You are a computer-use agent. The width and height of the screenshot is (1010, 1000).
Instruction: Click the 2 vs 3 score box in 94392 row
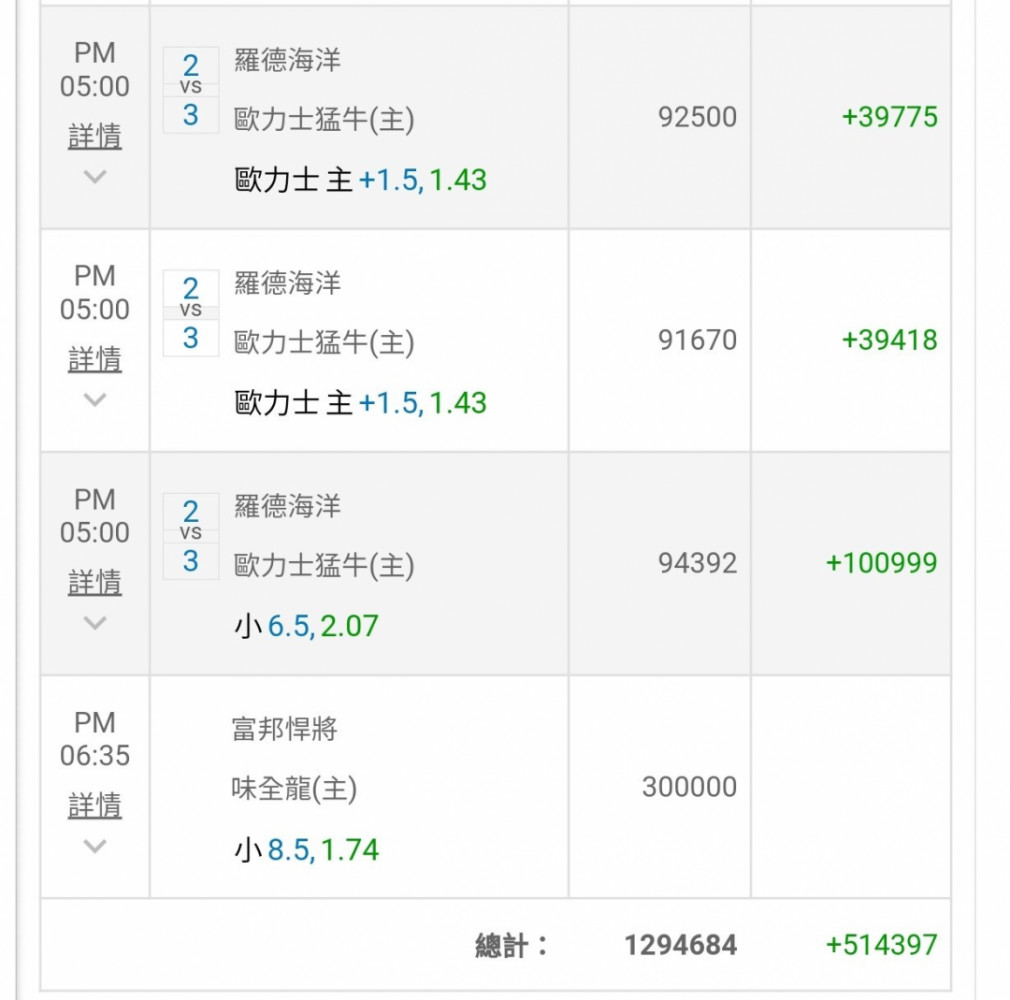click(x=191, y=536)
